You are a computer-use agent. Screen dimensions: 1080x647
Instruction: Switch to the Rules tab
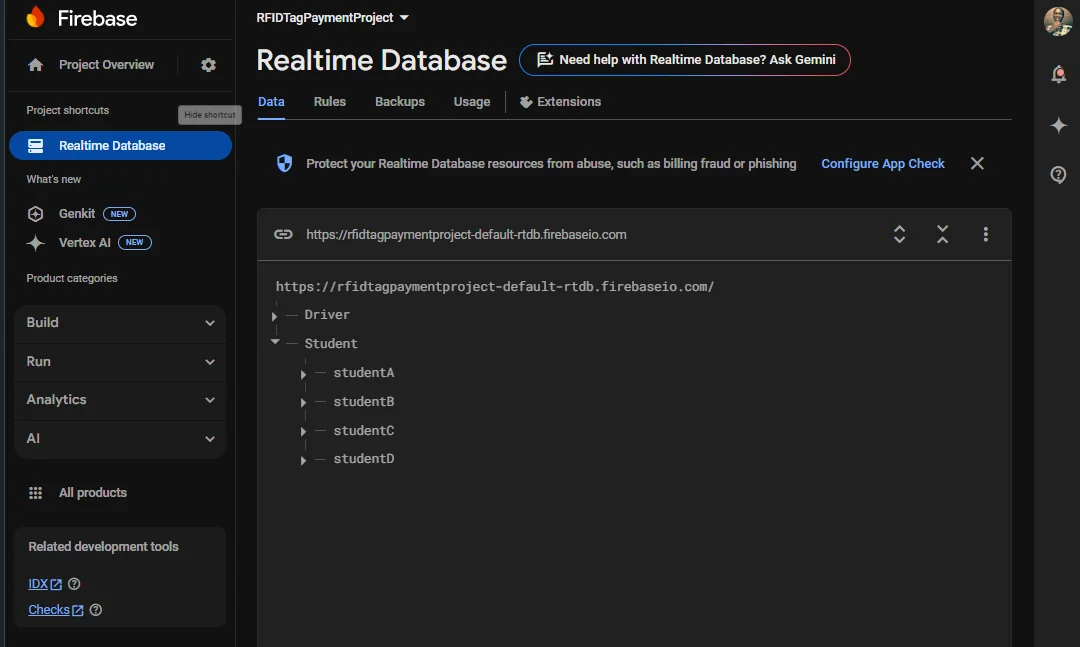330,102
